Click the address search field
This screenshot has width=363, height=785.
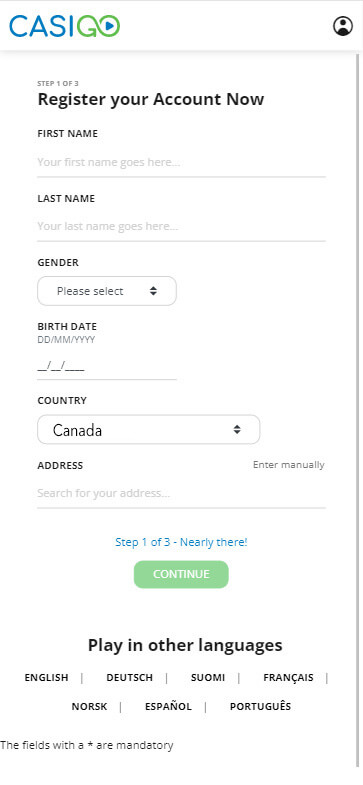point(181,493)
